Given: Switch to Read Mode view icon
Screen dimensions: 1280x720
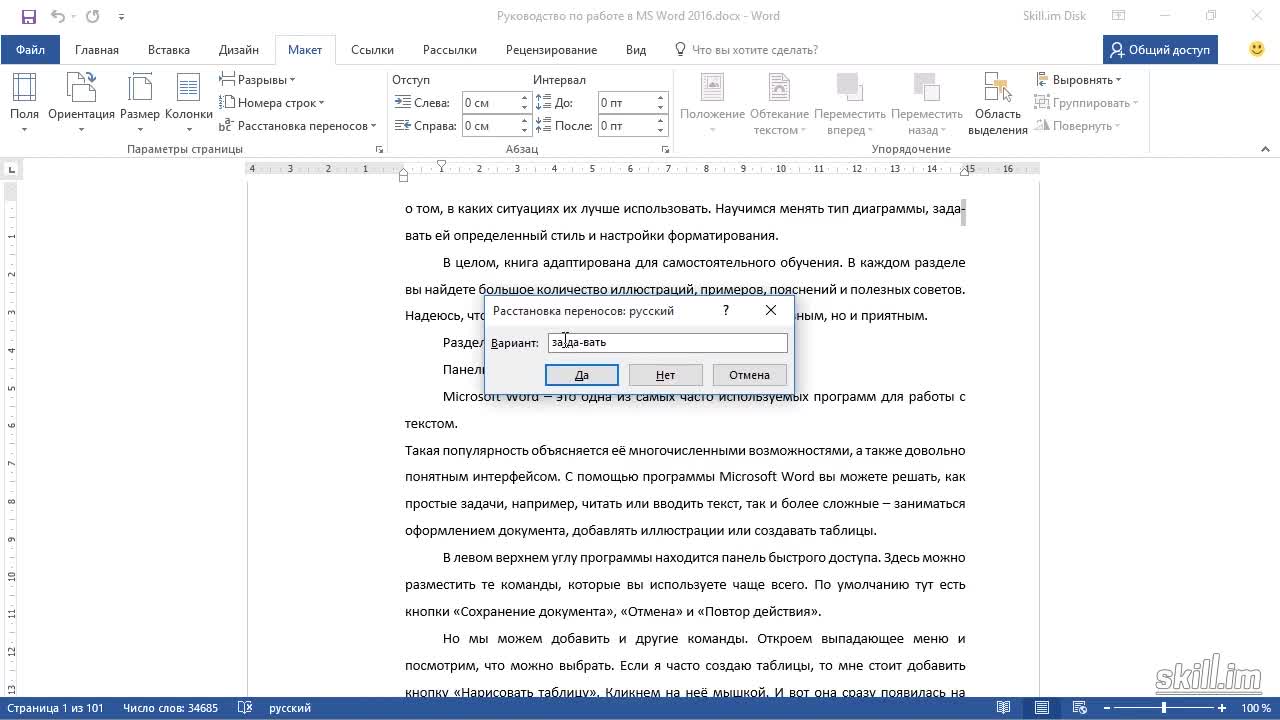Looking at the screenshot, I should [x=1002, y=708].
